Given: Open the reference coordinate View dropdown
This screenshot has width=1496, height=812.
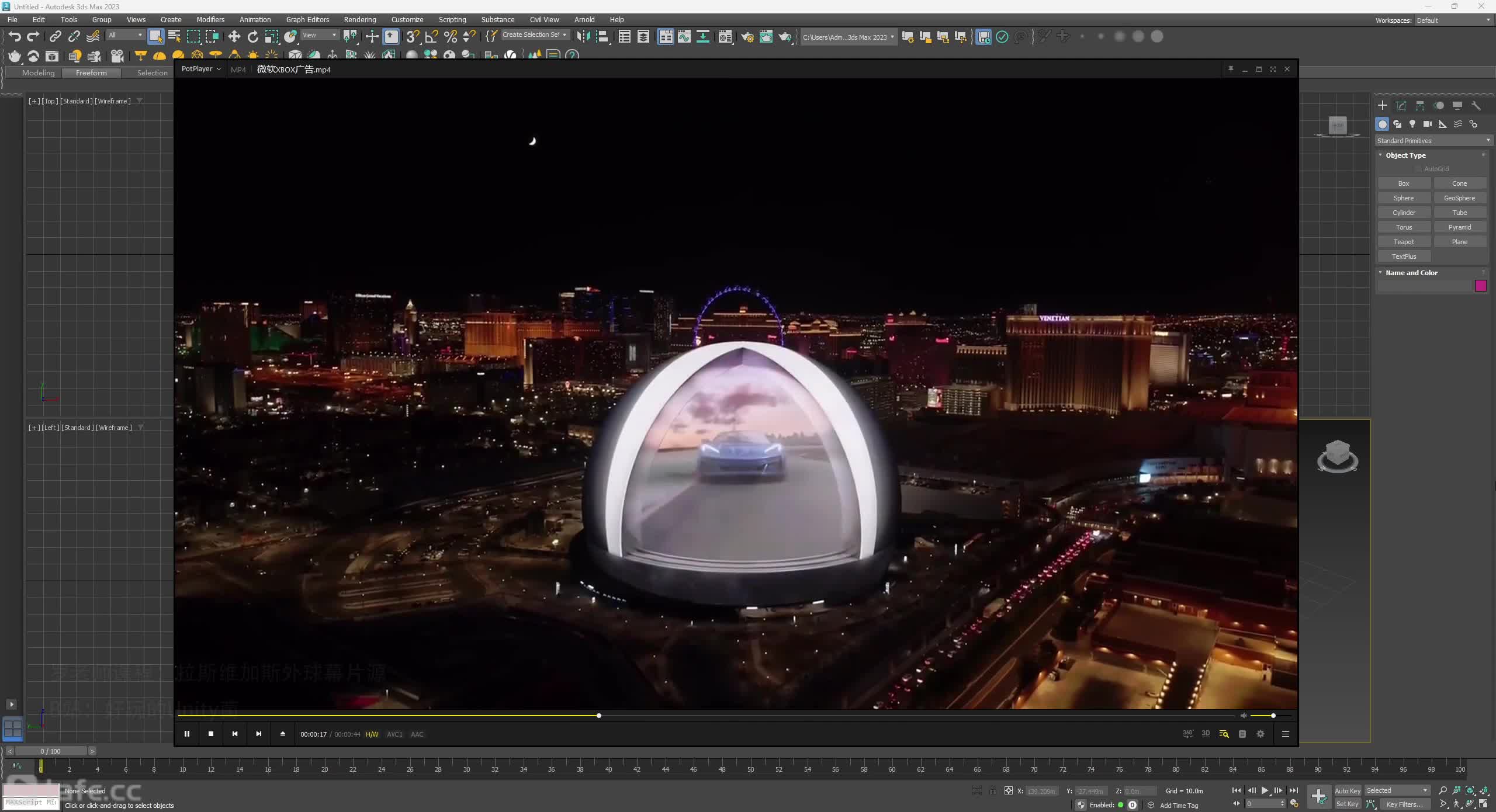Looking at the screenshot, I should click(319, 35).
